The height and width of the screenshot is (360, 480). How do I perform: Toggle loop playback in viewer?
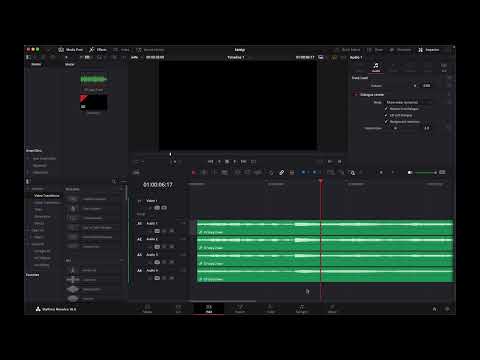pos(253,162)
